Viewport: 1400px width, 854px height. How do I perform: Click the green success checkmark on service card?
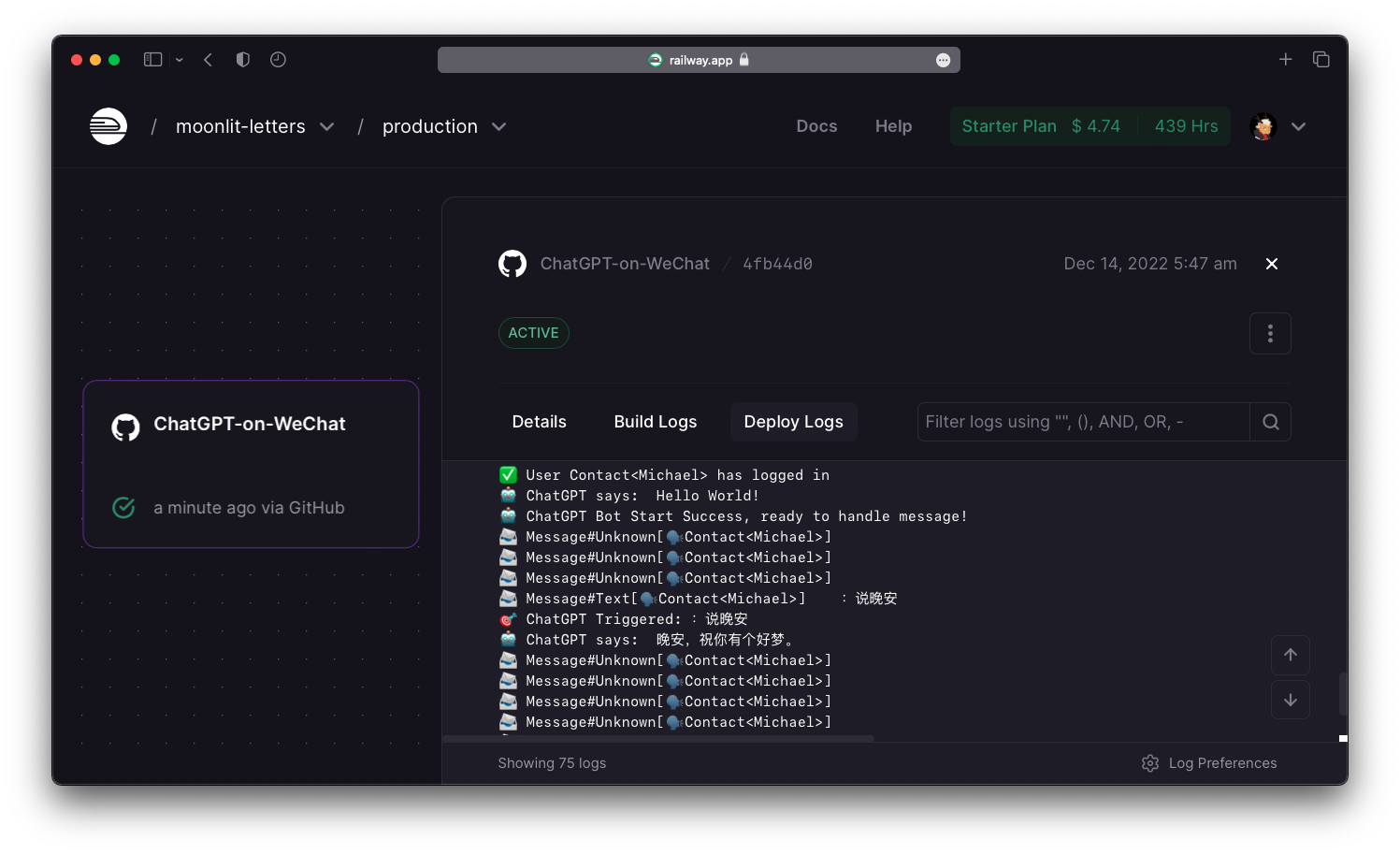pyautogui.click(x=123, y=507)
